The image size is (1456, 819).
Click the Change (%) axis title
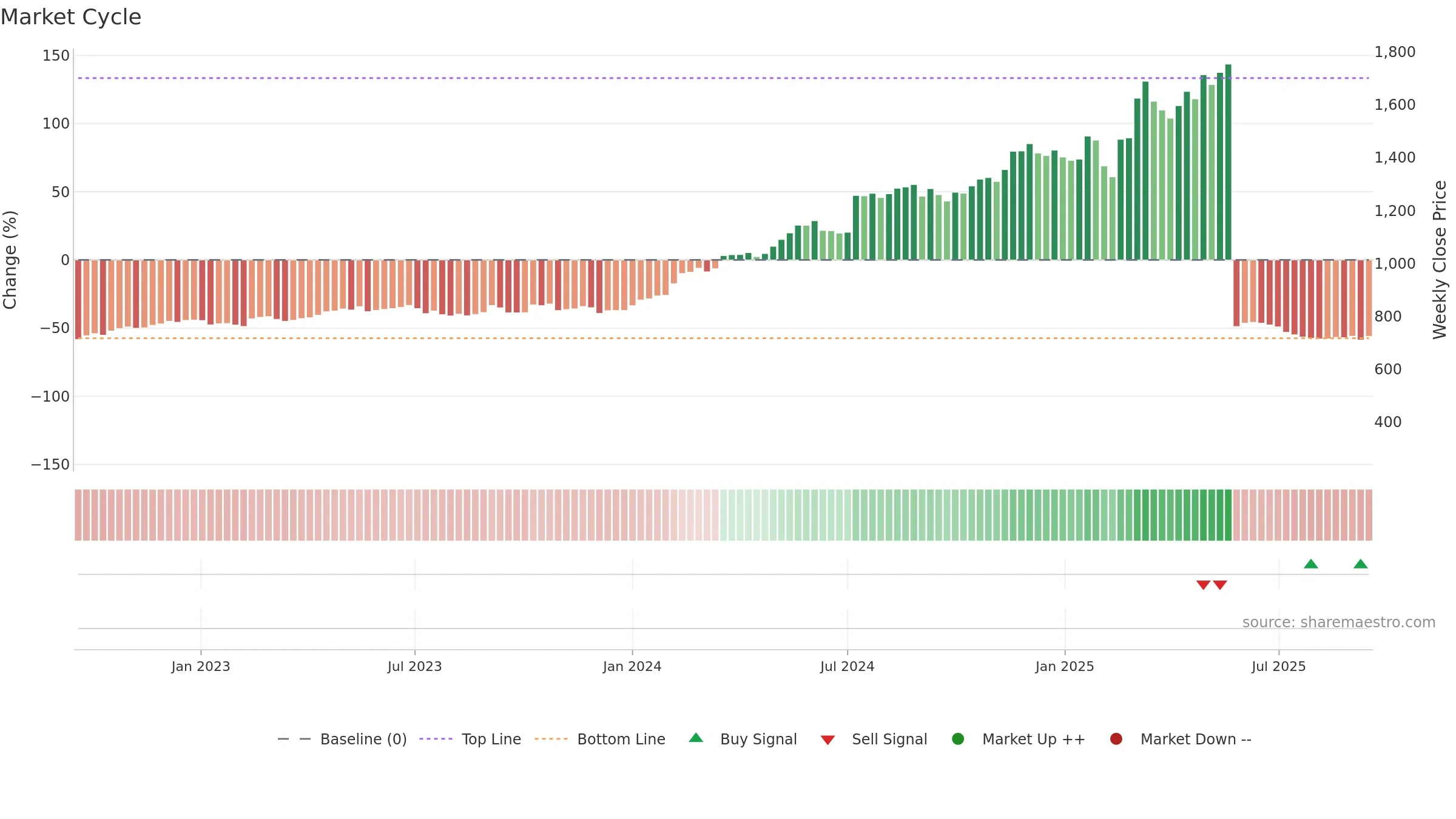pyautogui.click(x=10, y=260)
